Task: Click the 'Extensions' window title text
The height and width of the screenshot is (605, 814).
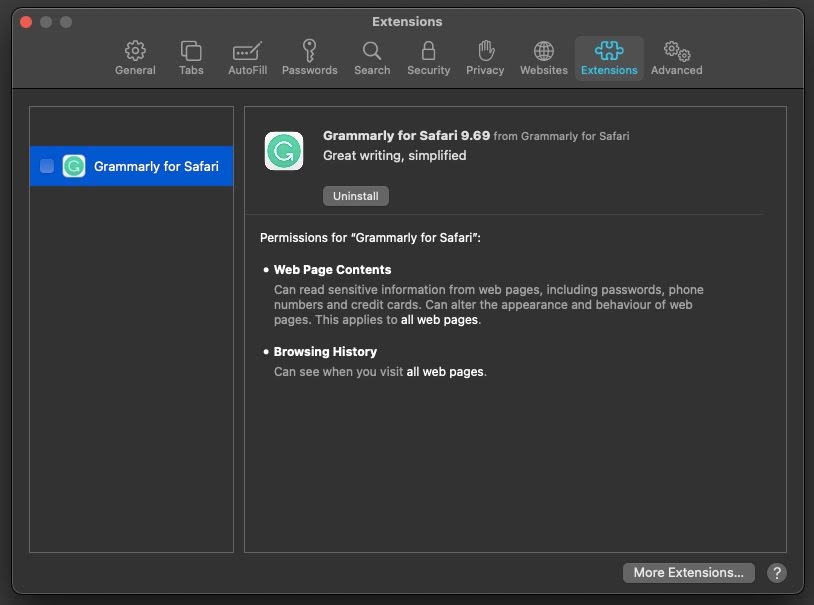Action: tap(407, 22)
